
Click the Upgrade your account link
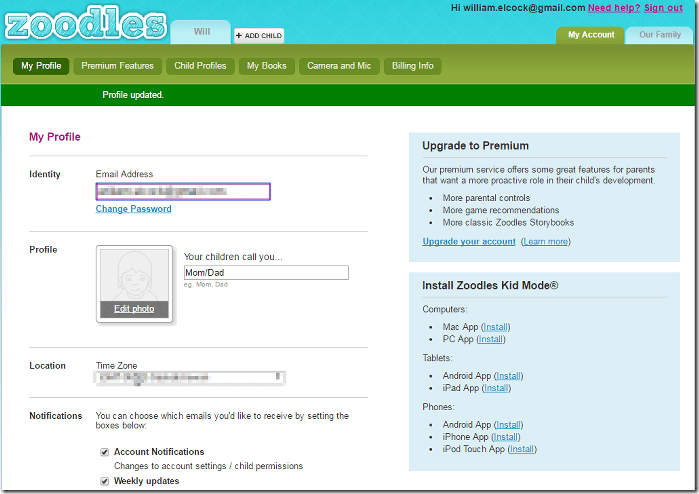[x=469, y=242]
